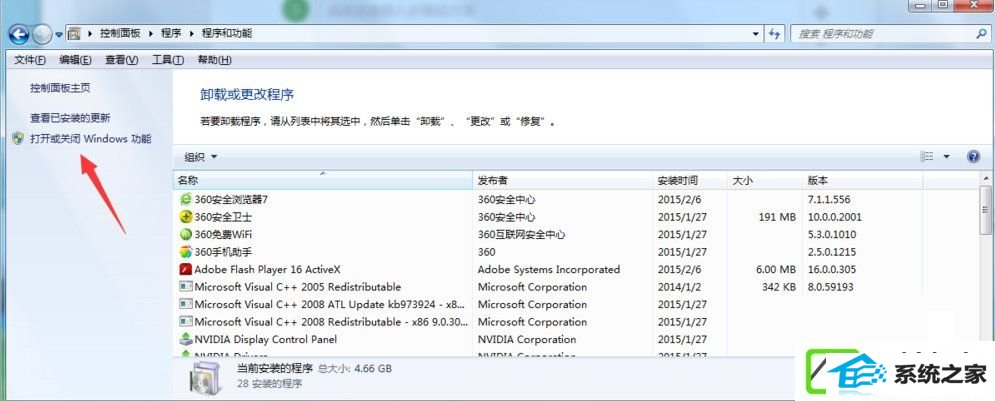Click the Forward navigation arrow button
Viewport: 995px width, 401px height.
[x=41, y=34]
